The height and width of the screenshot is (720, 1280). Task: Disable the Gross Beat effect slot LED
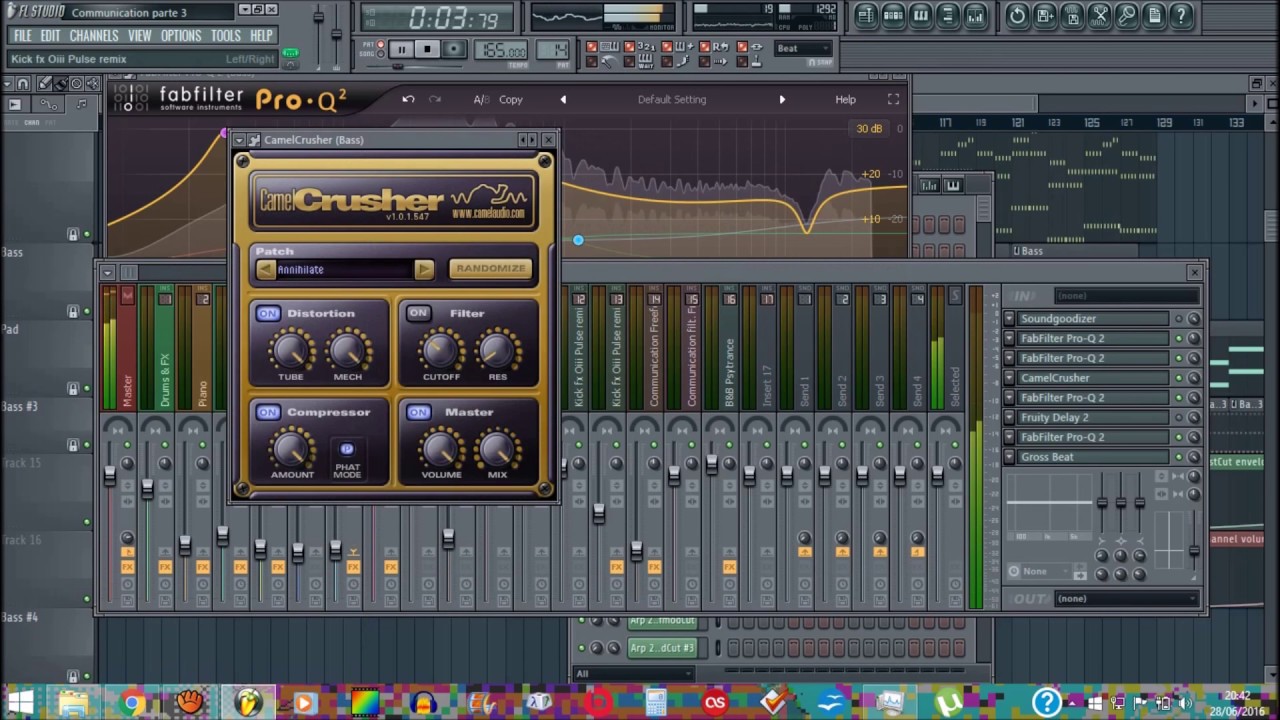(x=1179, y=457)
